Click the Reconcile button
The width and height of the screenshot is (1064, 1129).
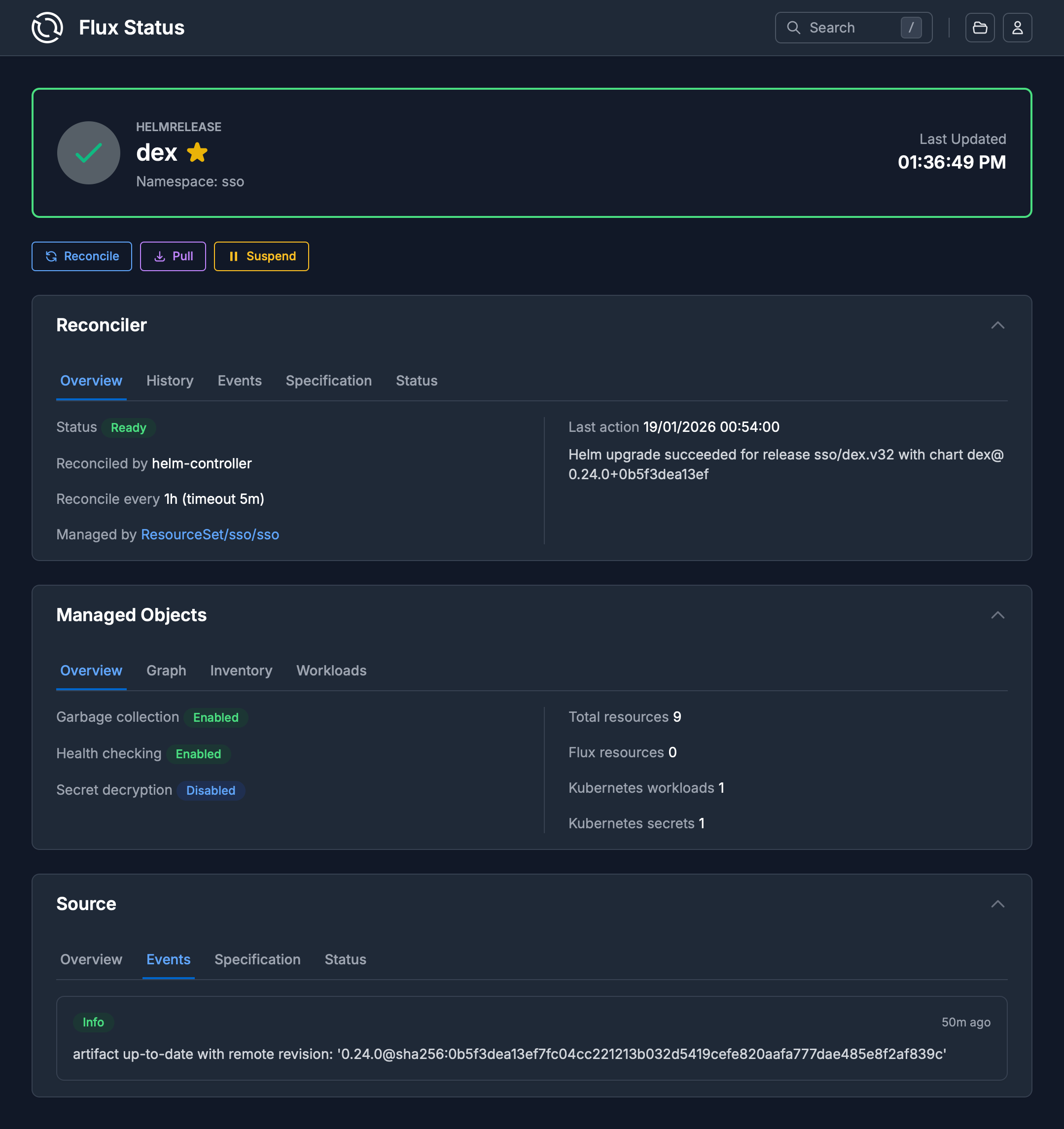pos(81,256)
